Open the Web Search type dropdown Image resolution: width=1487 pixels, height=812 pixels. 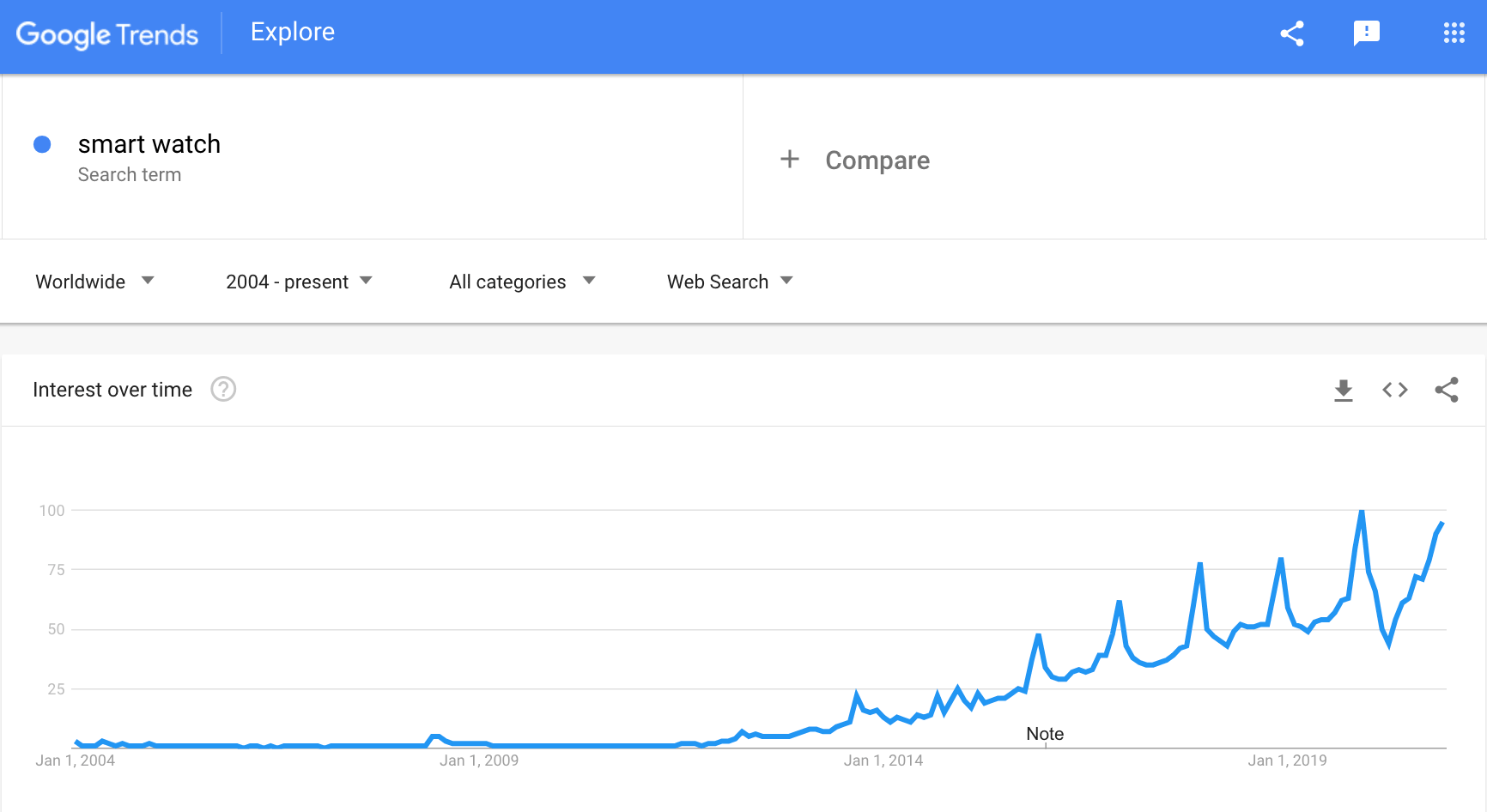[x=730, y=282]
